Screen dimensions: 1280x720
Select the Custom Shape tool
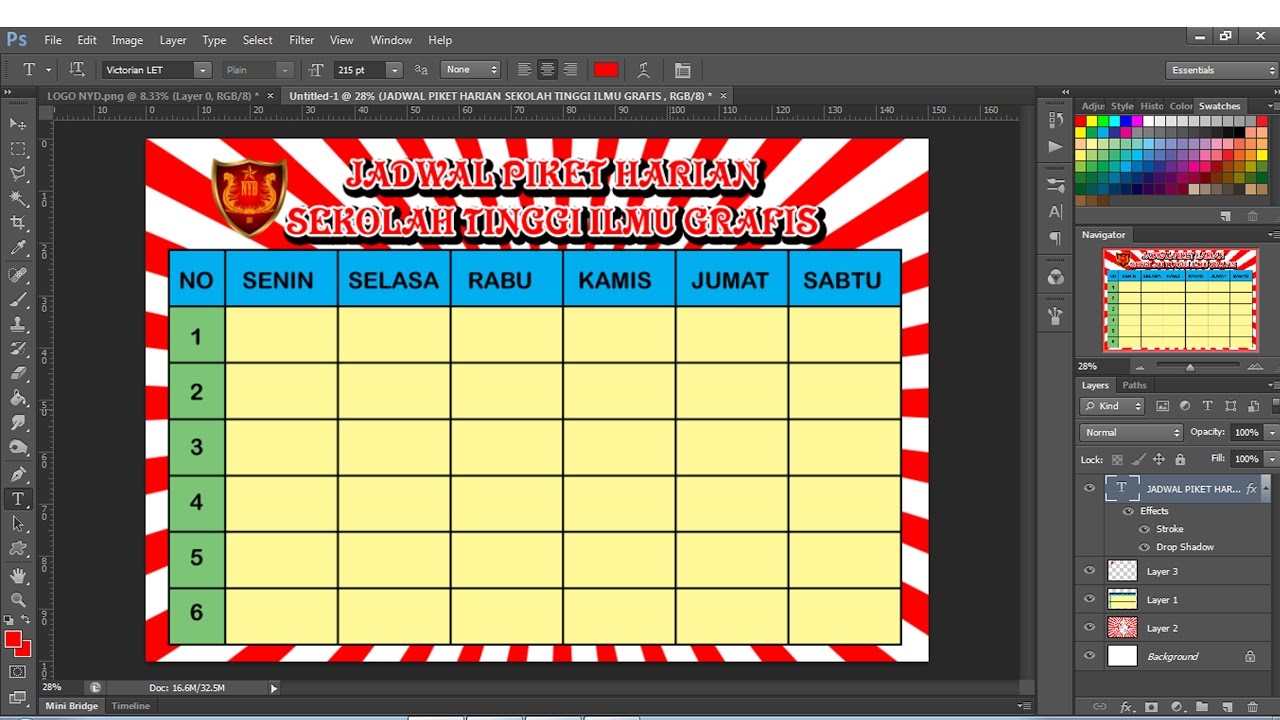tap(18, 549)
